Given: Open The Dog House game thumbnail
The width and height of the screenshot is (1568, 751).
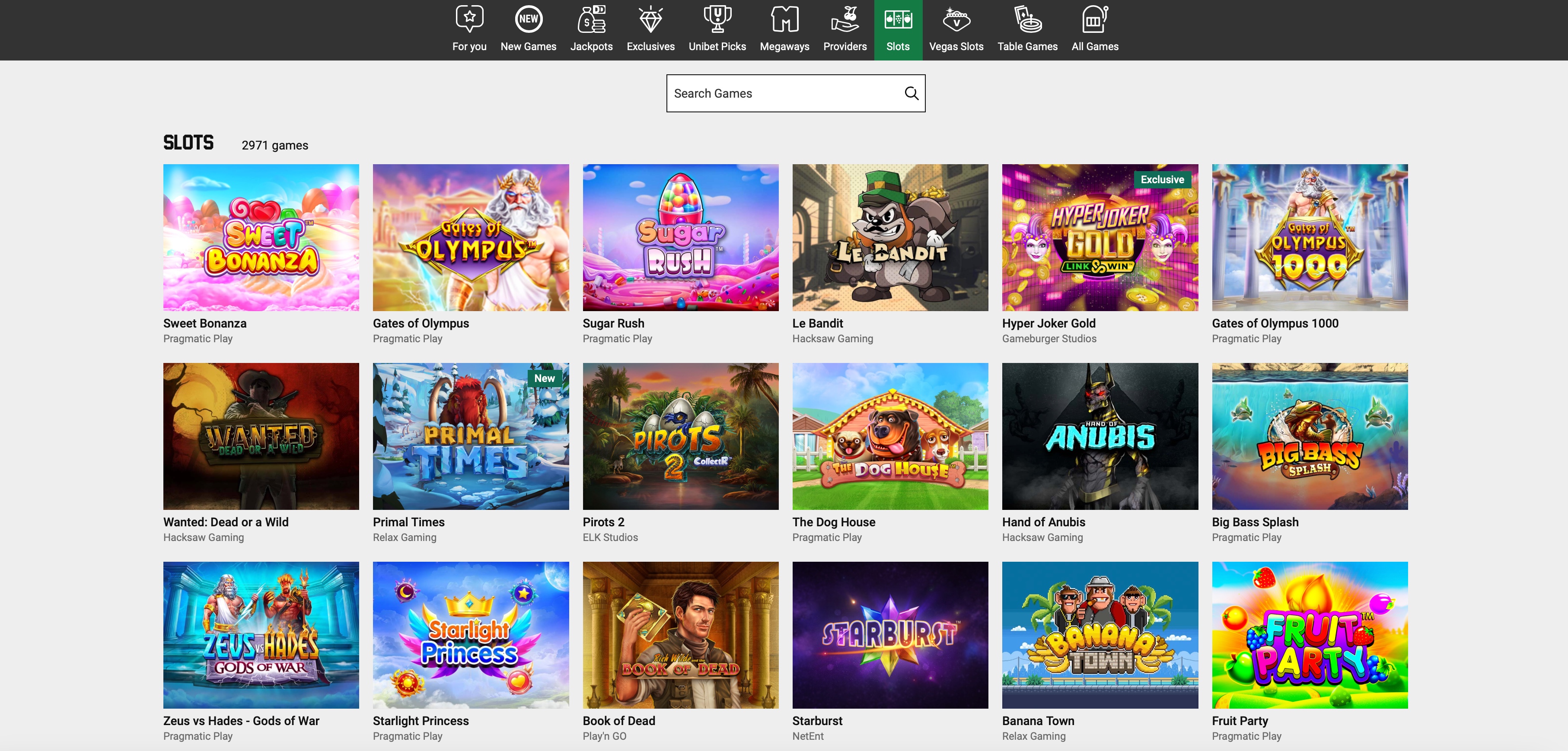Looking at the screenshot, I should [890, 436].
